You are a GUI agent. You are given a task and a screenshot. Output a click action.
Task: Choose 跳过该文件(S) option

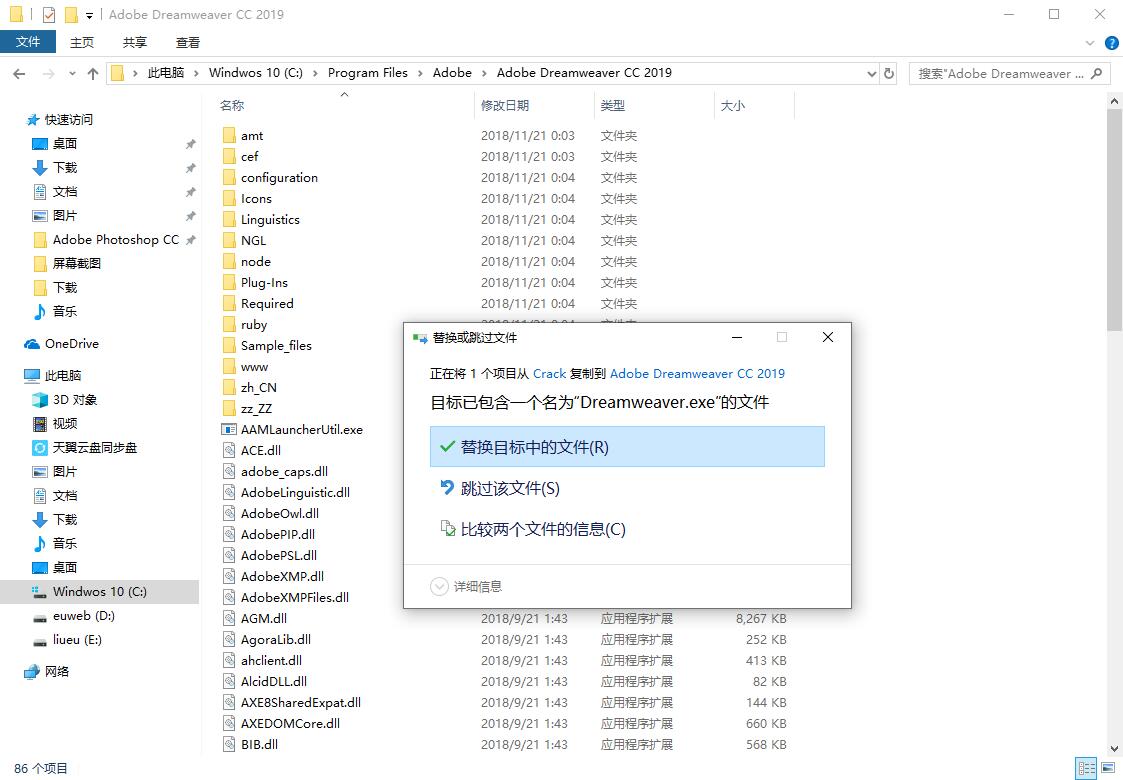pyautogui.click(x=627, y=488)
